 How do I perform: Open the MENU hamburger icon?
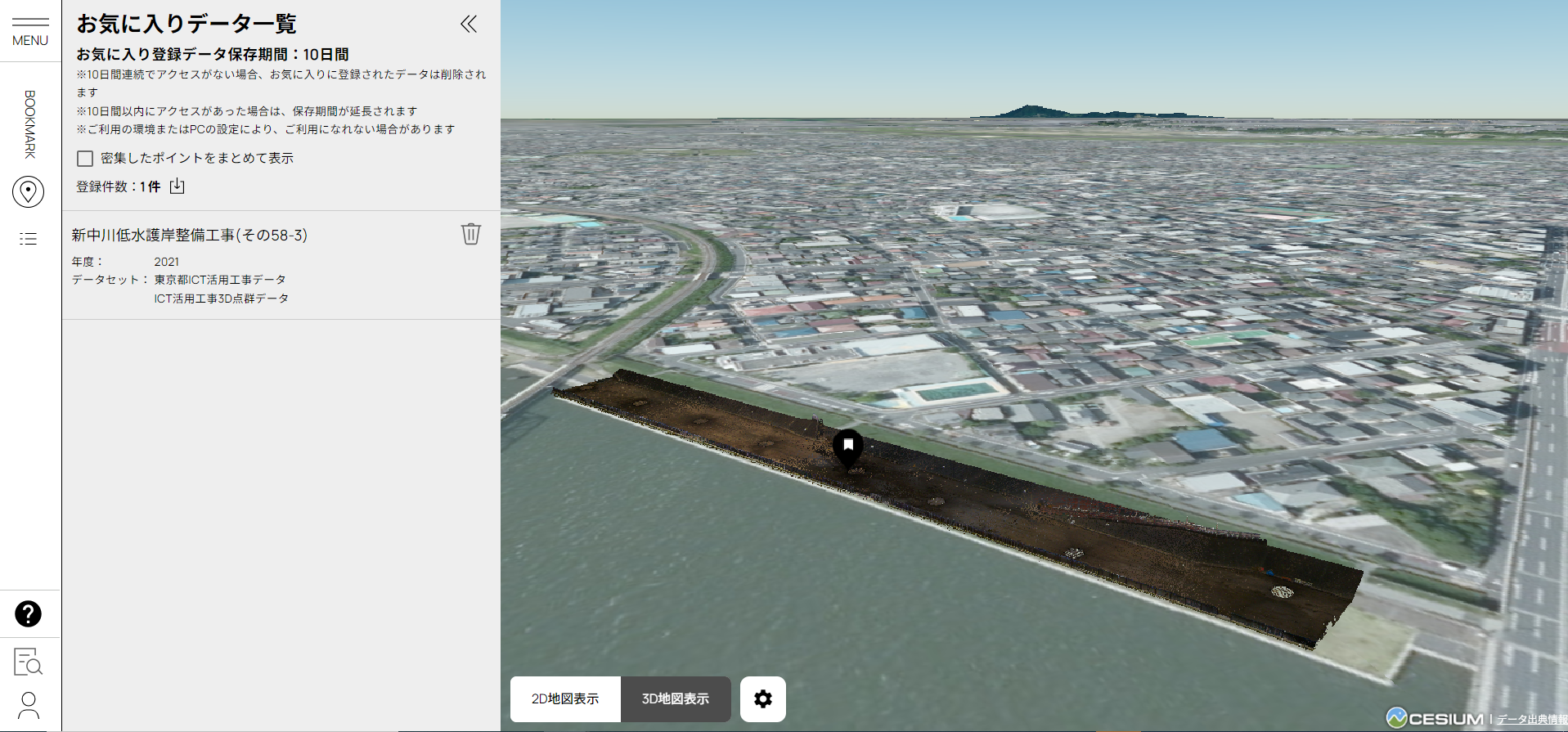[x=30, y=31]
